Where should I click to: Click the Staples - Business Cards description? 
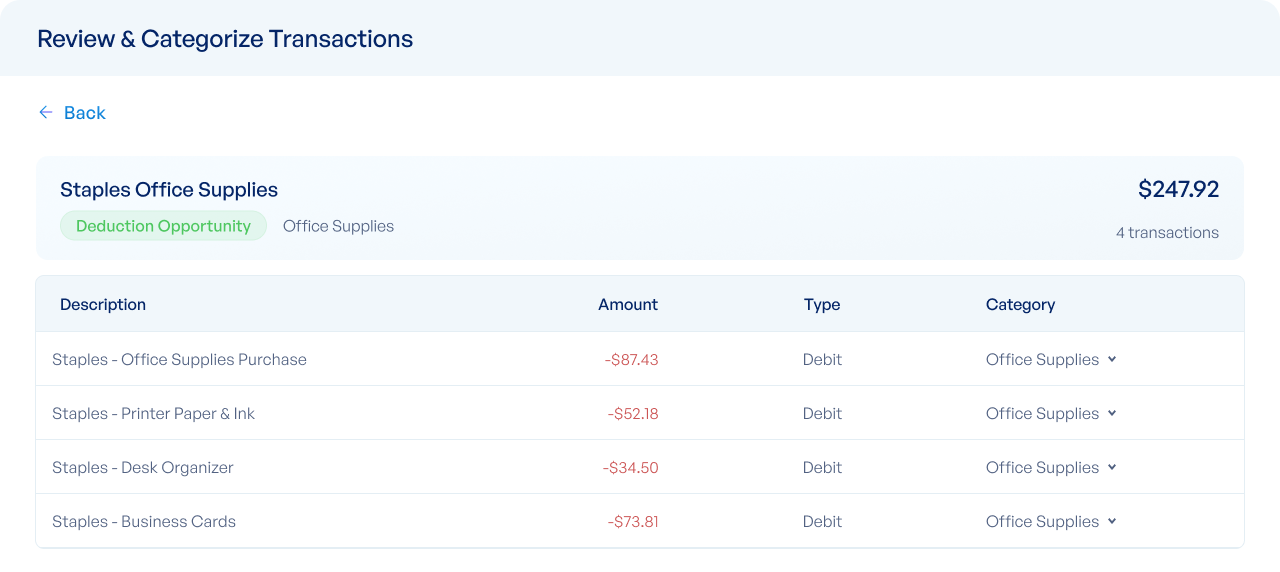(x=144, y=522)
